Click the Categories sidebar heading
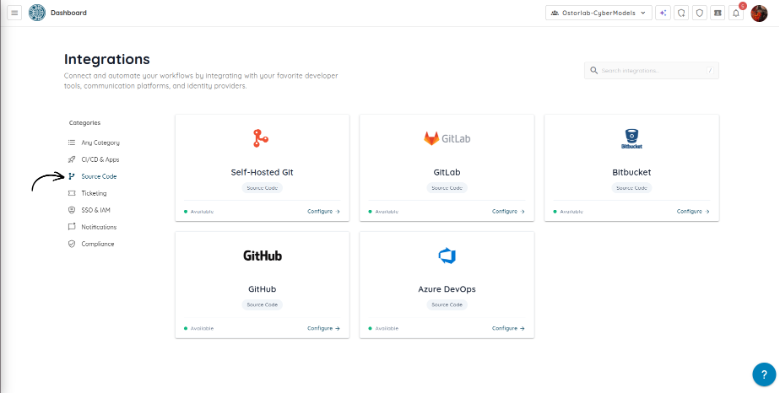779x393 pixels. (x=84, y=123)
